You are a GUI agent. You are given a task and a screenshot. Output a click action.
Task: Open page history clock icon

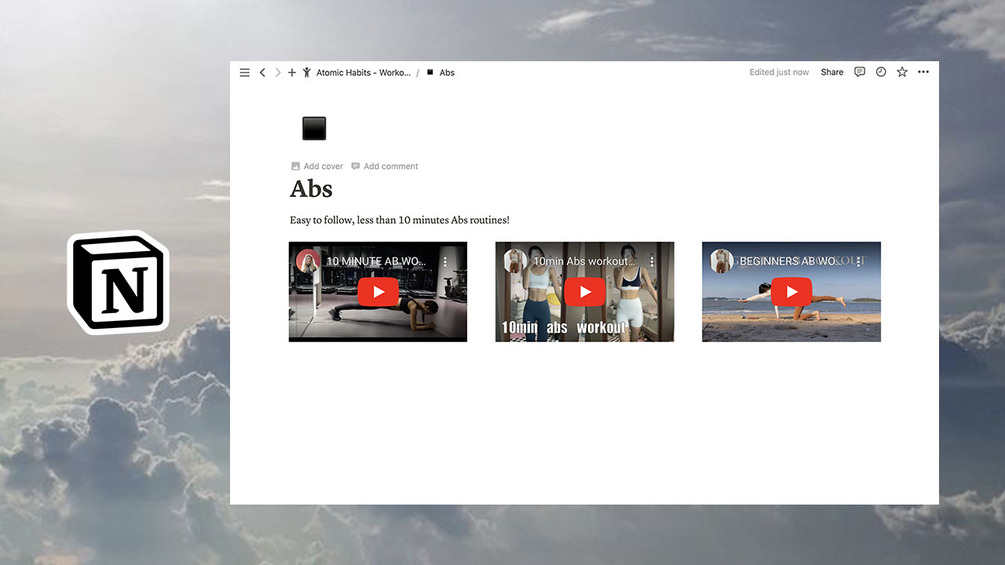pos(881,72)
